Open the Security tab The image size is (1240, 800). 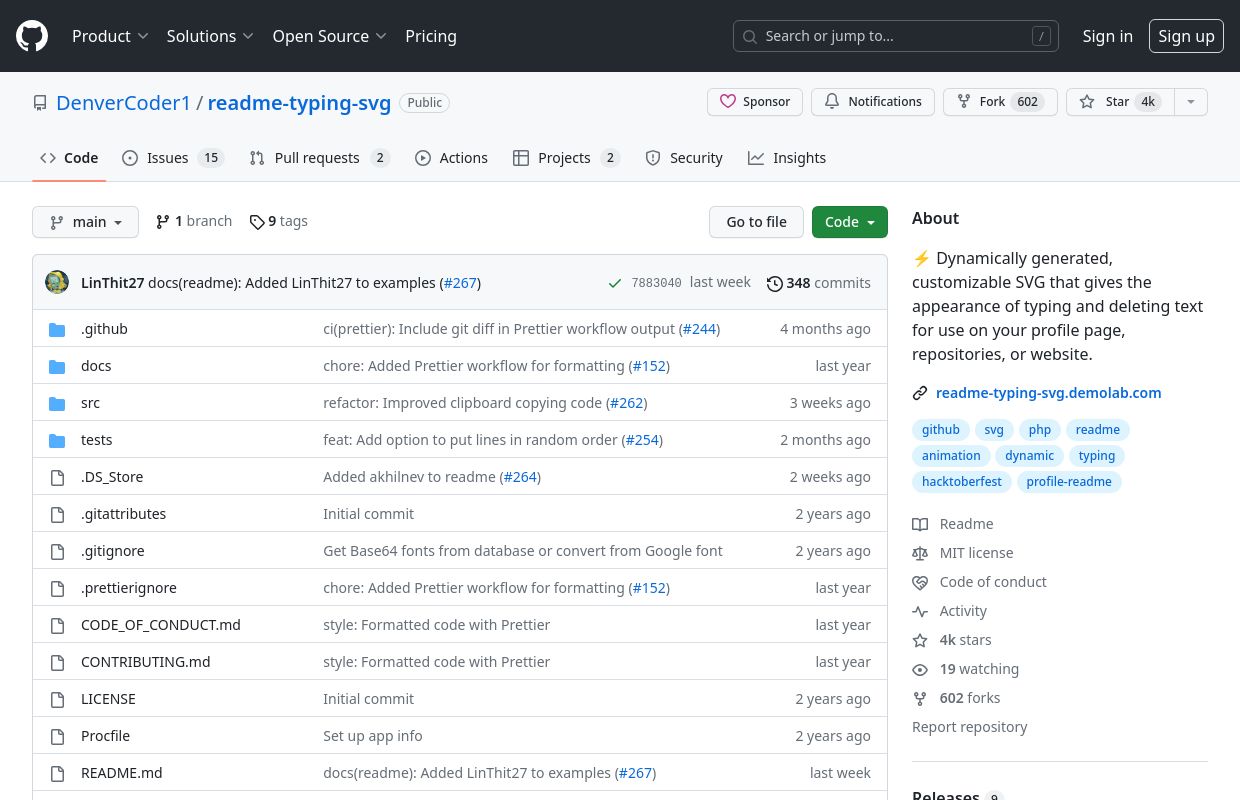(684, 158)
